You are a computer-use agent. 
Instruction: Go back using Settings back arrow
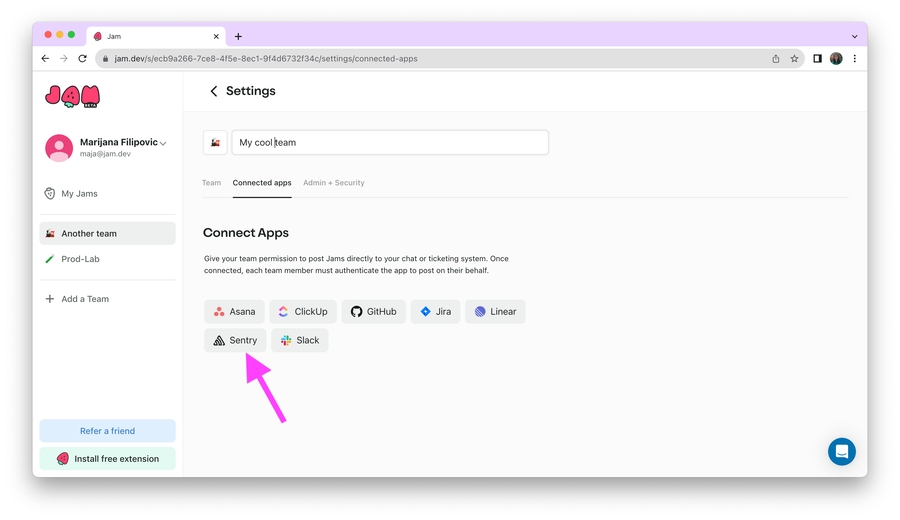(x=214, y=91)
